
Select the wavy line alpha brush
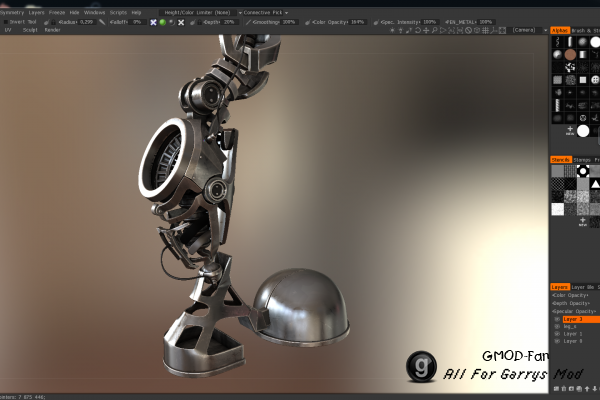558,42
